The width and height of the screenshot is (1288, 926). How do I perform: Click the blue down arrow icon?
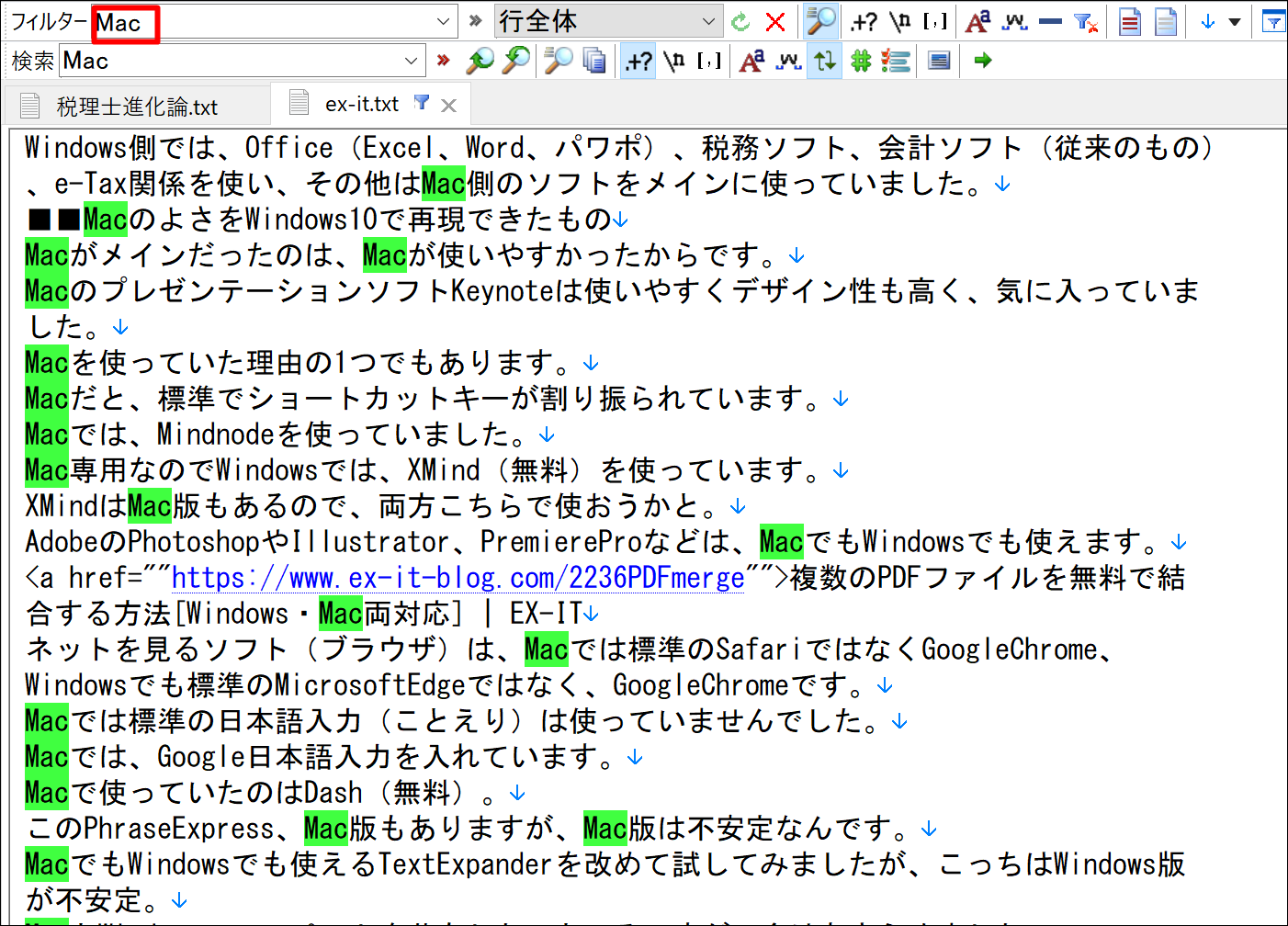pos(1208,22)
